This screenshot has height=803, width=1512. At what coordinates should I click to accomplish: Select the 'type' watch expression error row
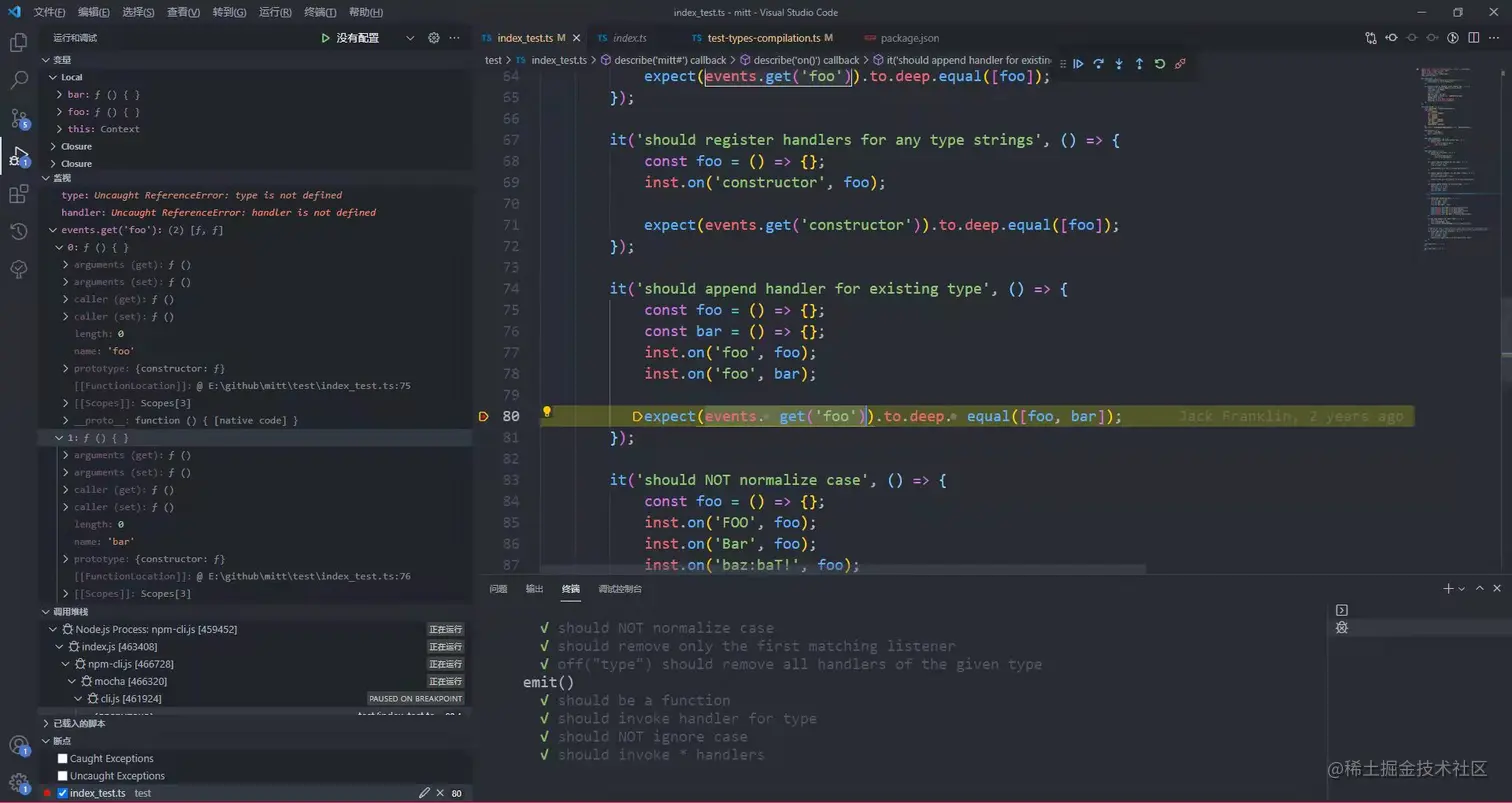click(x=256, y=195)
